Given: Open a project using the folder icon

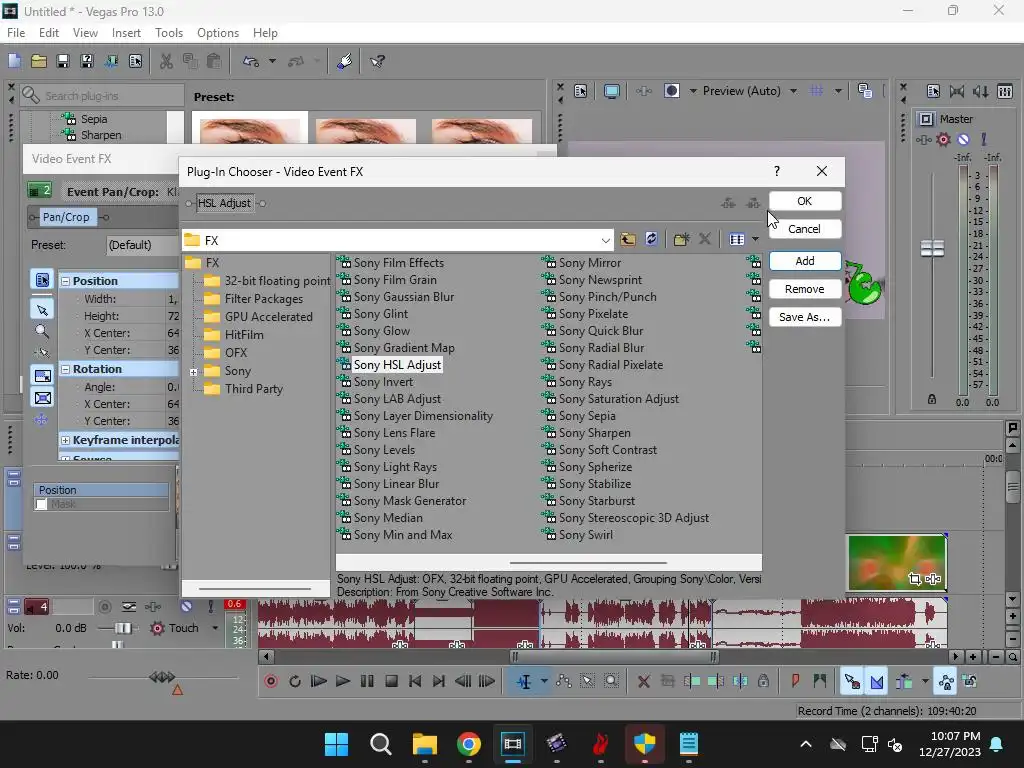Looking at the screenshot, I should pos(39,61).
